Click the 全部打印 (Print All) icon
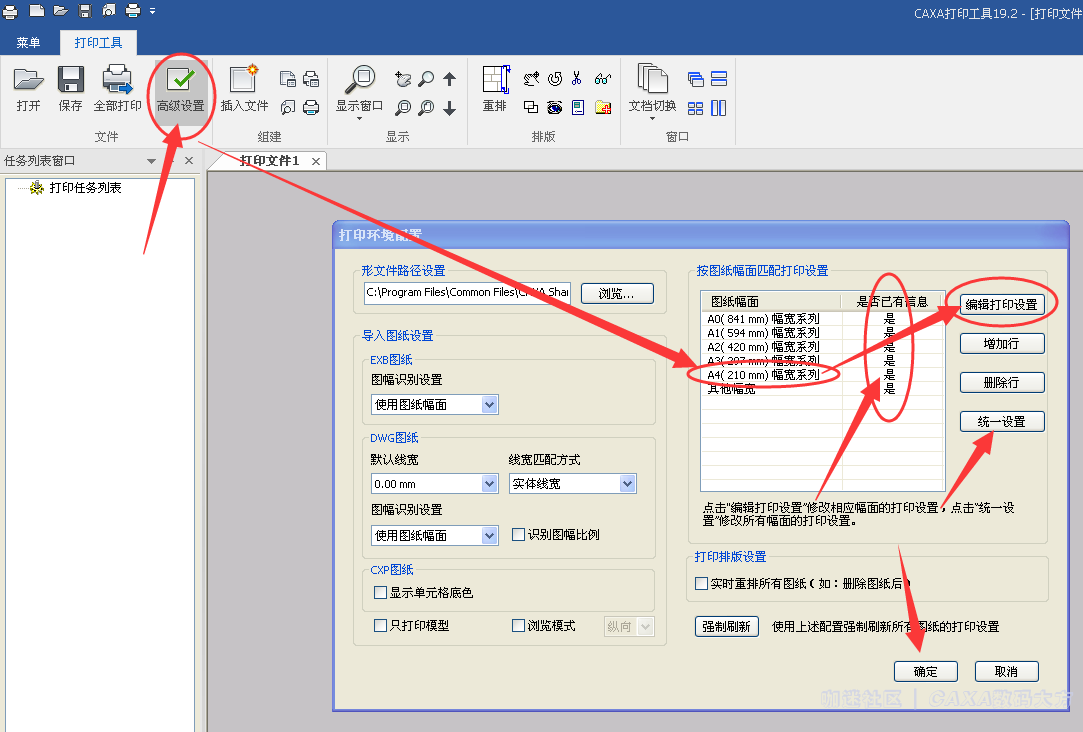 [x=117, y=81]
